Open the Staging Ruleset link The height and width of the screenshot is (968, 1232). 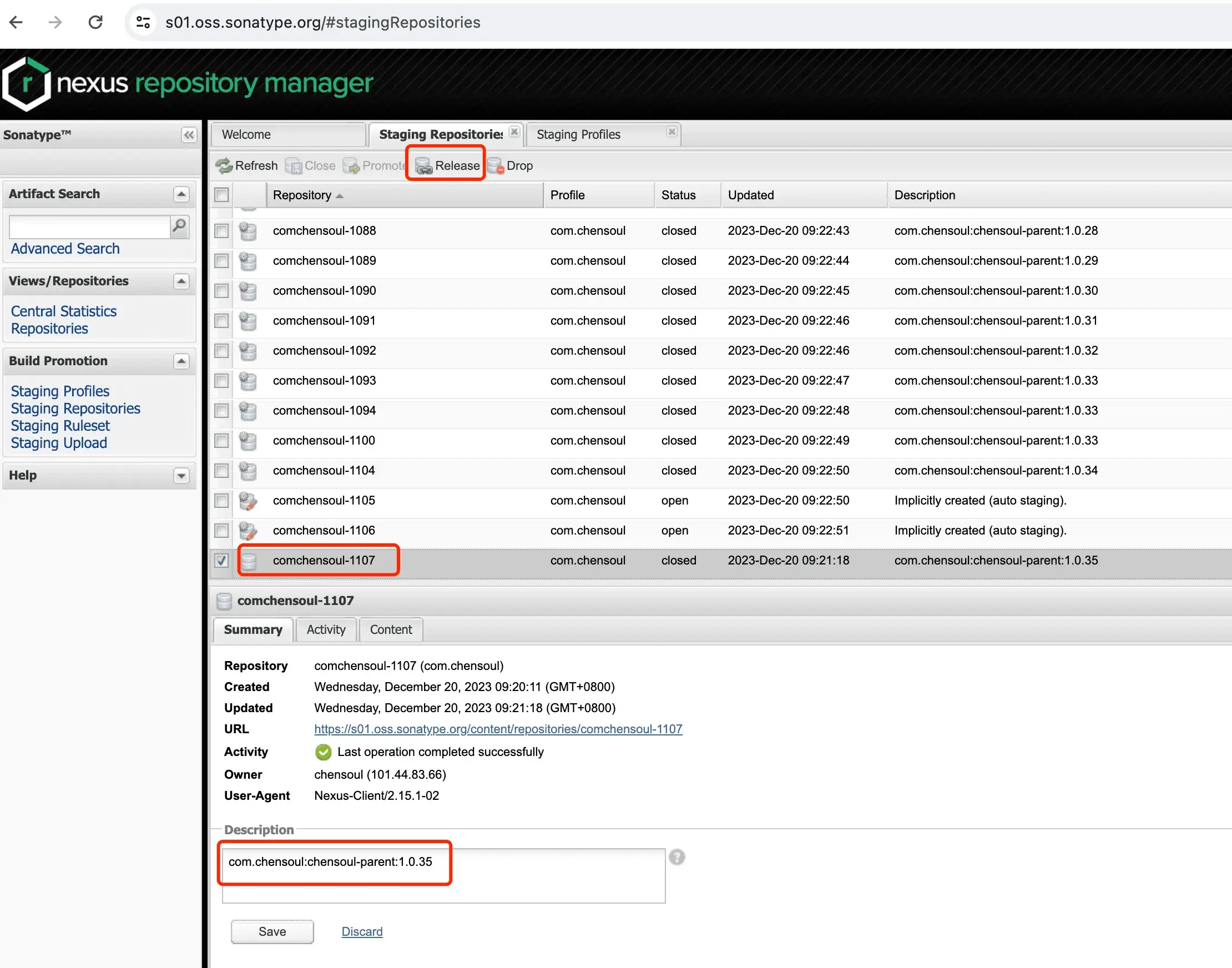point(60,426)
